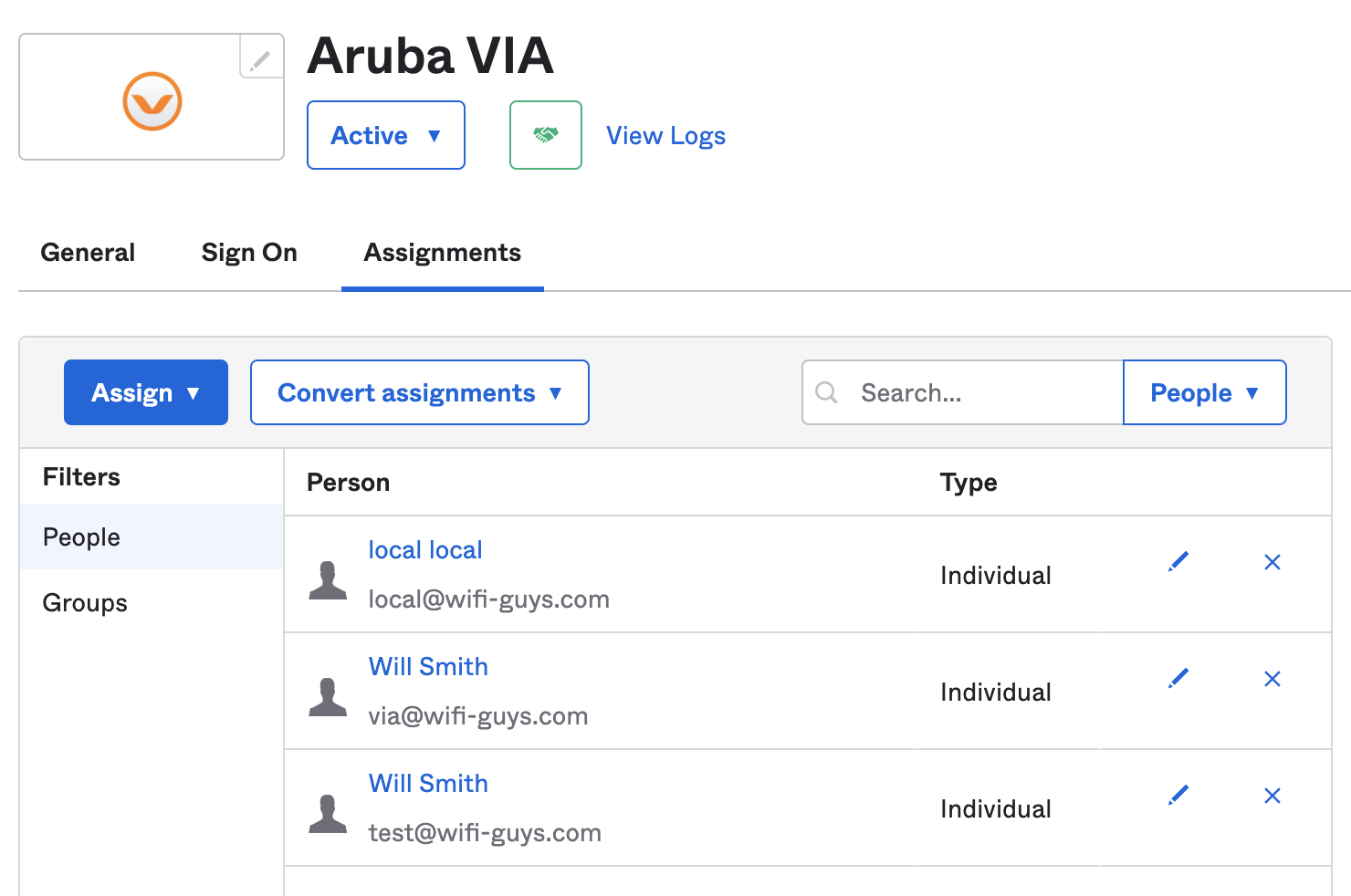Click the pencil icon to edit app logo
This screenshot has width=1351, height=896.
(x=261, y=58)
